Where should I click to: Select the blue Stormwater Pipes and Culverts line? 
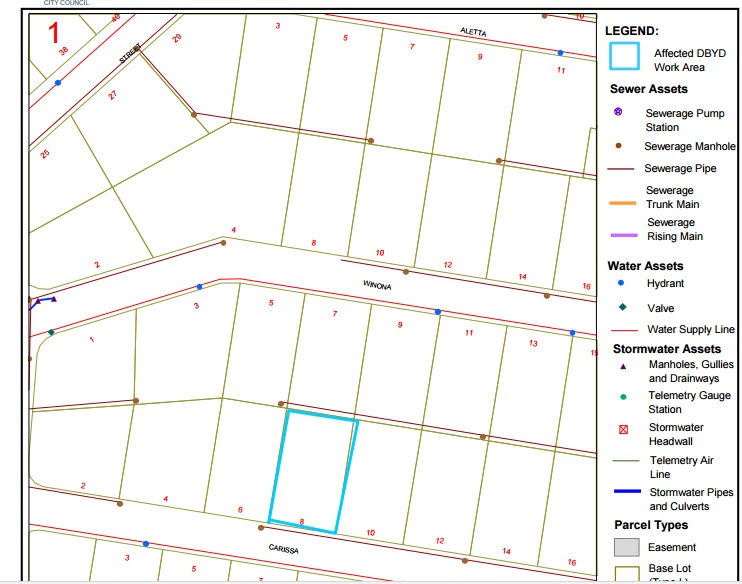(627, 491)
